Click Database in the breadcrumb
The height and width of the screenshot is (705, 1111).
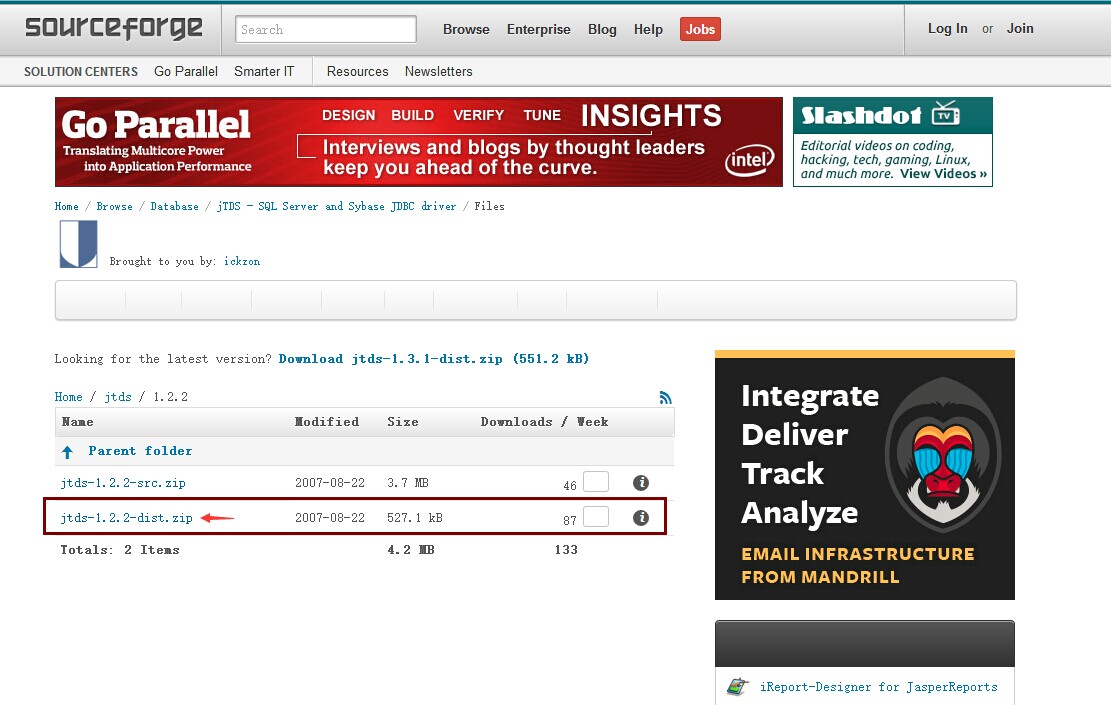tap(174, 206)
